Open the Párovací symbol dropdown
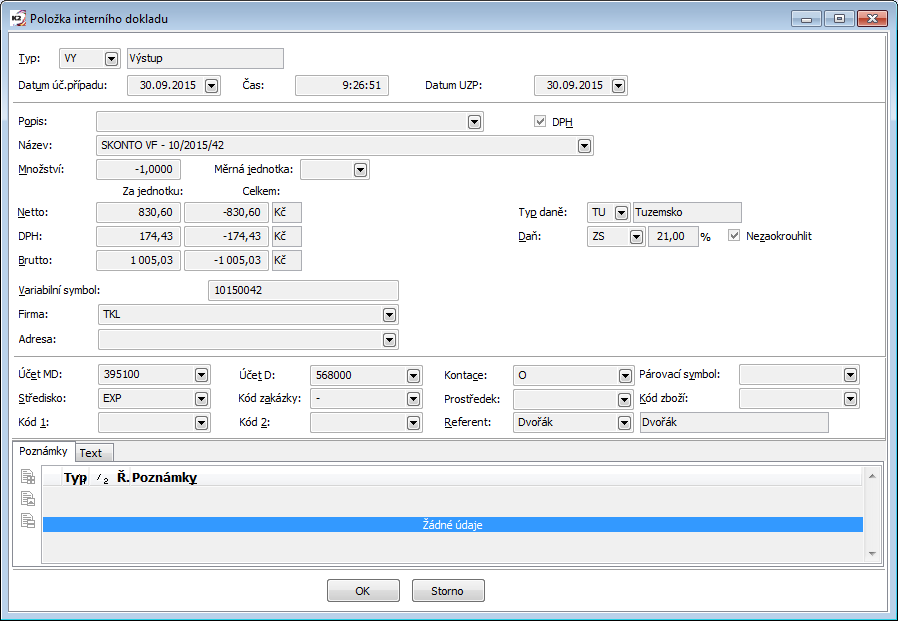 pyautogui.click(x=850, y=375)
